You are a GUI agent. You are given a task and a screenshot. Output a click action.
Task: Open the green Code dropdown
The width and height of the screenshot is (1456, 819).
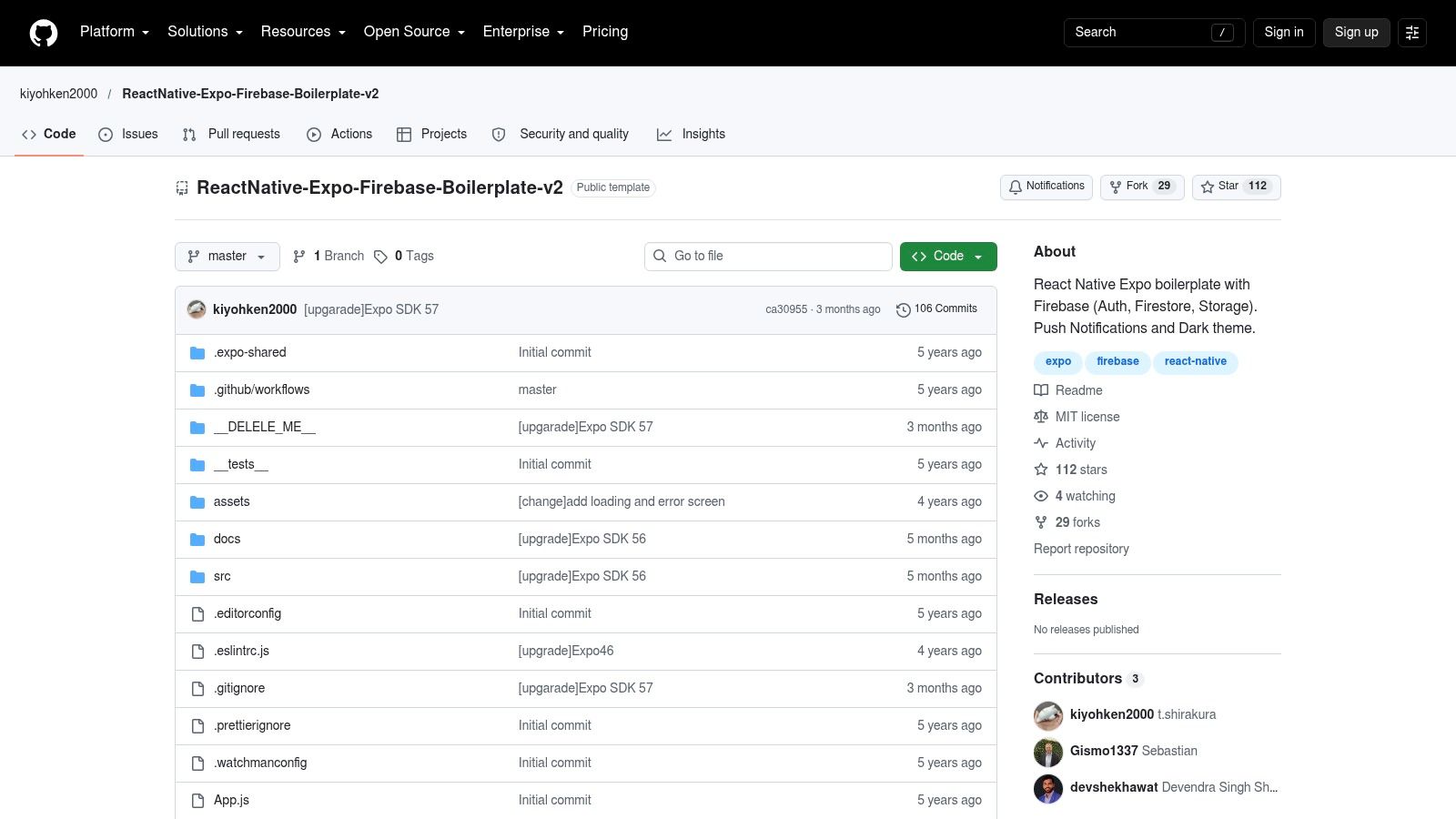pos(948,257)
